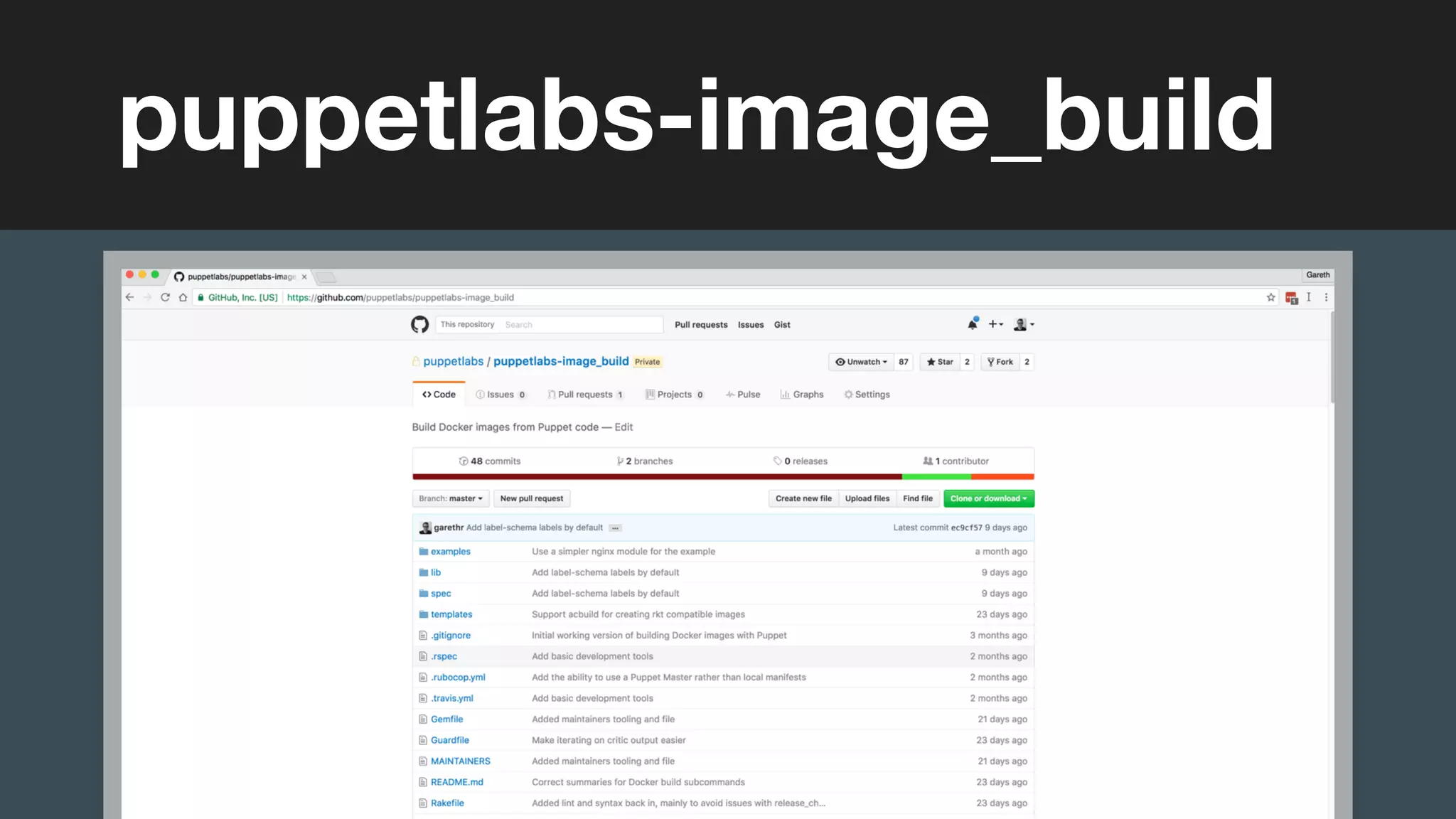Screen dimensions: 1456x819
Task: Reload the page with the refresh icon
Action: click(x=165, y=297)
